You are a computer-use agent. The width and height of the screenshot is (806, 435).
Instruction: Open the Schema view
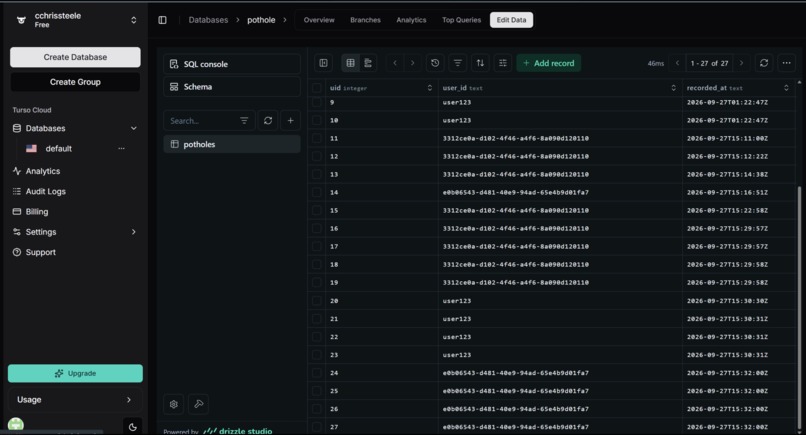[232, 87]
